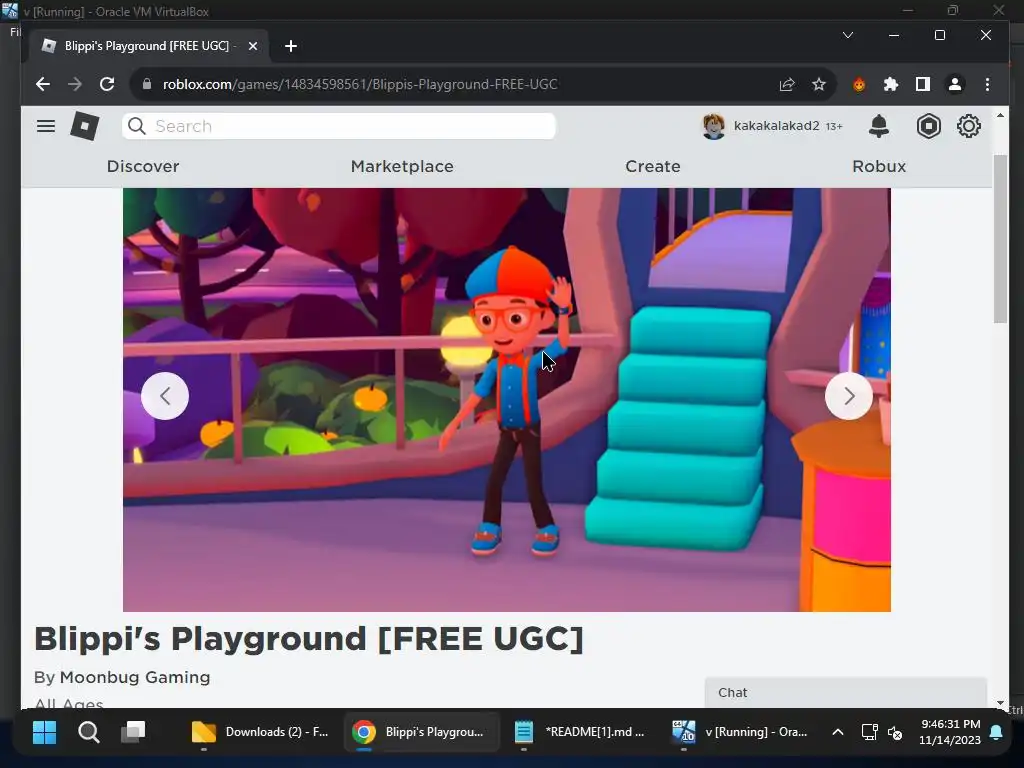Open the Chrome profile icon
The width and height of the screenshot is (1024, 768).
(x=955, y=84)
